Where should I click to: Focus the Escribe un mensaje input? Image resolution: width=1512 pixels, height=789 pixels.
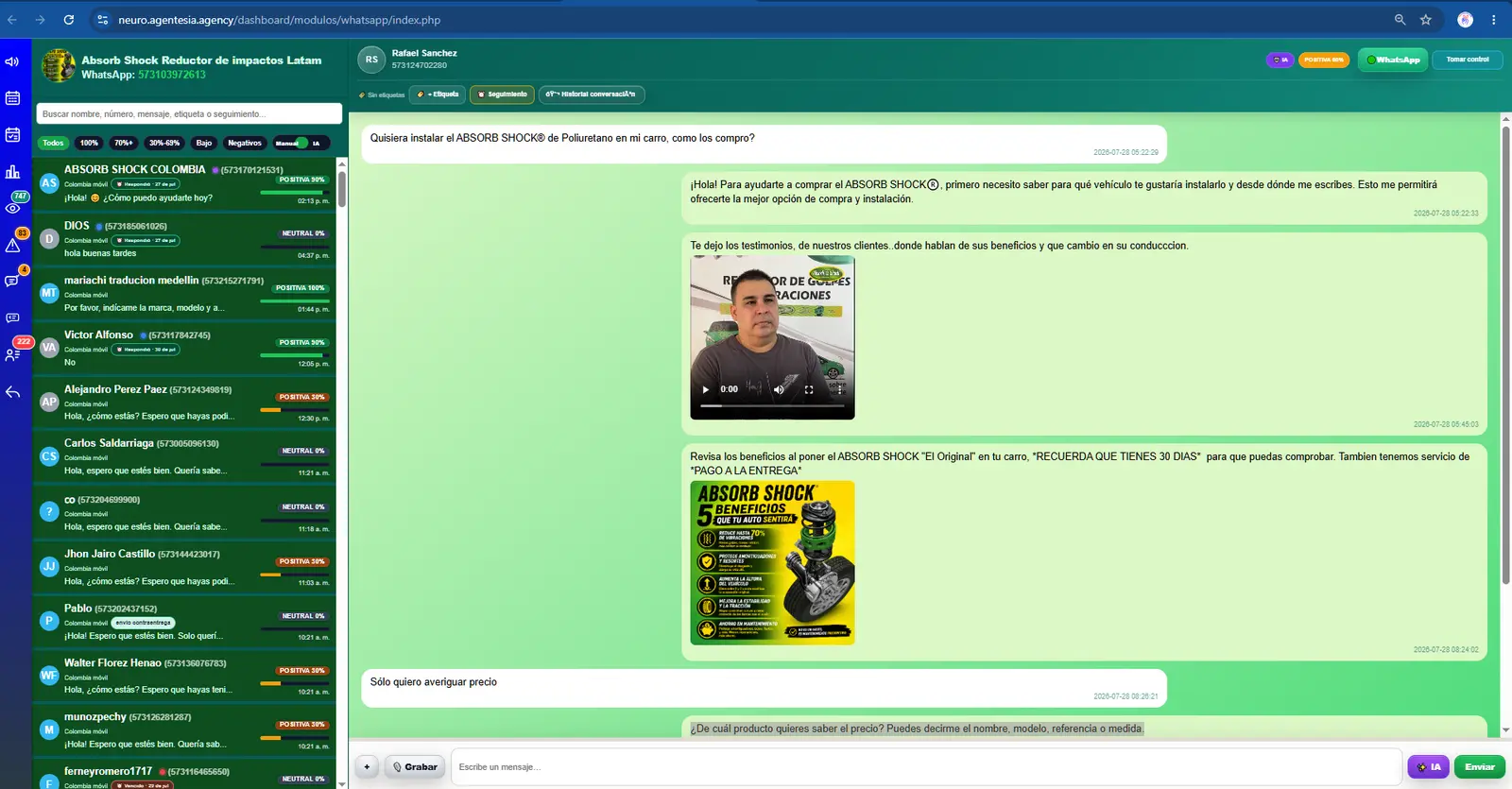pos(926,767)
